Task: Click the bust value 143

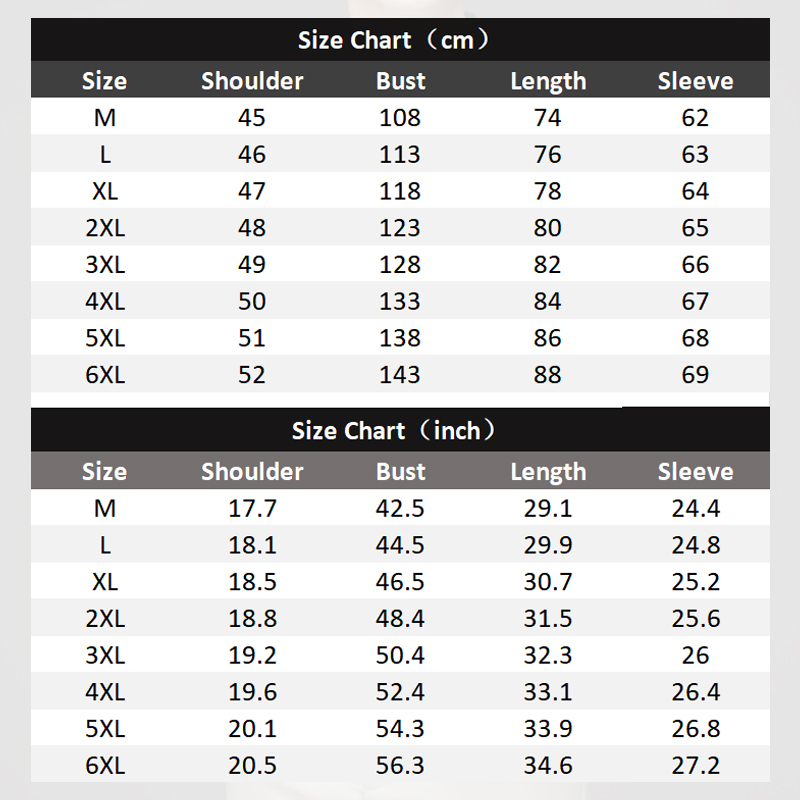Action: (400, 375)
